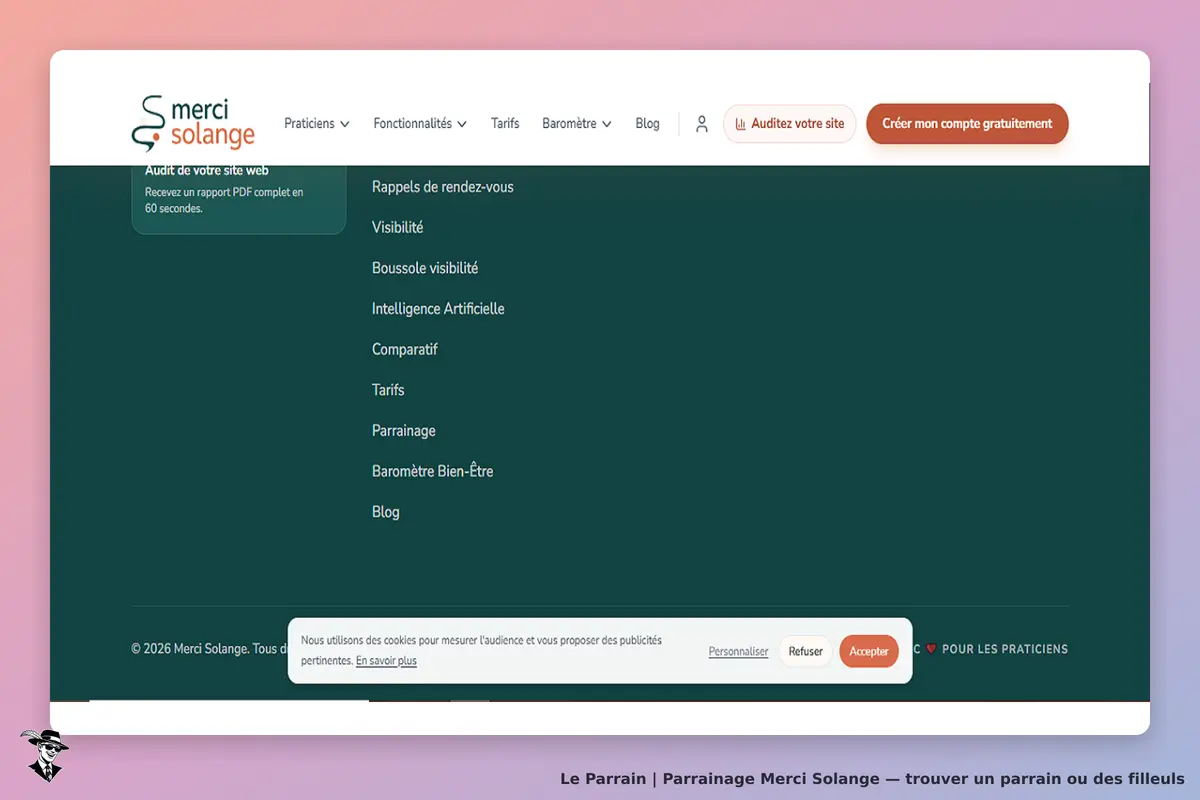The width and height of the screenshot is (1200, 800).
Task: Open Intelligence Artificielle footer link
Action: pos(438,309)
